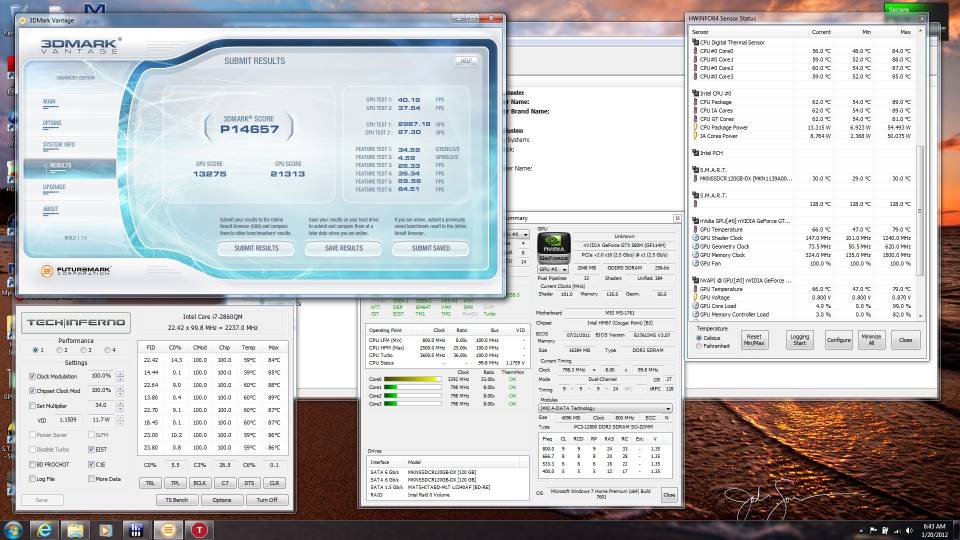Image resolution: width=960 pixels, height=540 pixels.
Task: Open MAIN section in 3DMark sidebar
Action: click(50, 102)
